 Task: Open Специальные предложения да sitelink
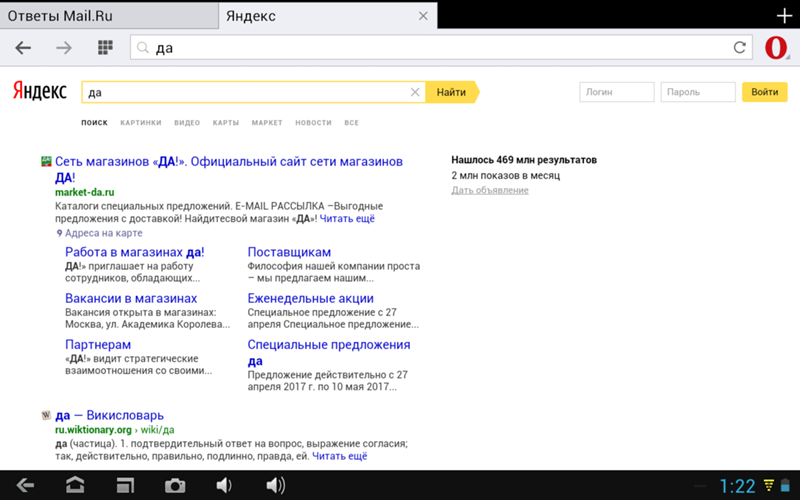point(329,353)
